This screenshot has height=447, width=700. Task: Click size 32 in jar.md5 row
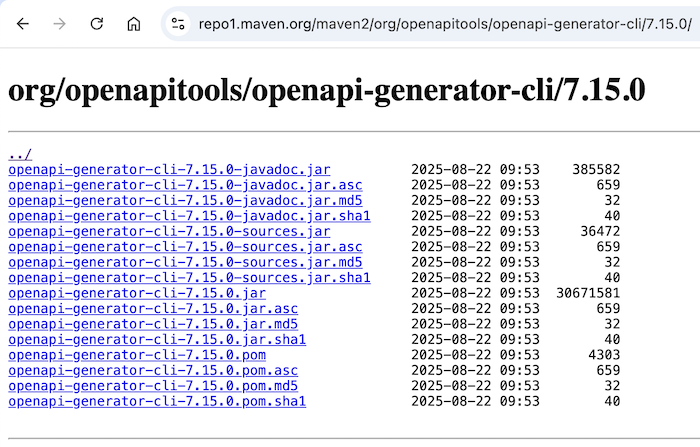[612, 324]
